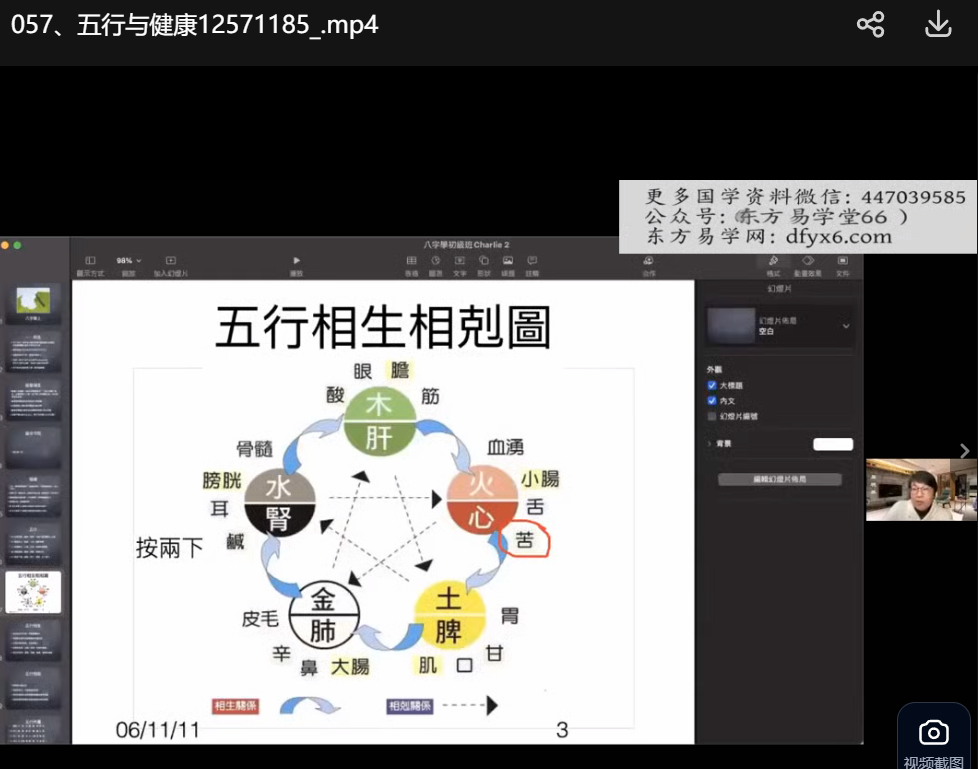Open the 98% zoom level dropdown
The width and height of the screenshot is (978, 769).
[129, 260]
